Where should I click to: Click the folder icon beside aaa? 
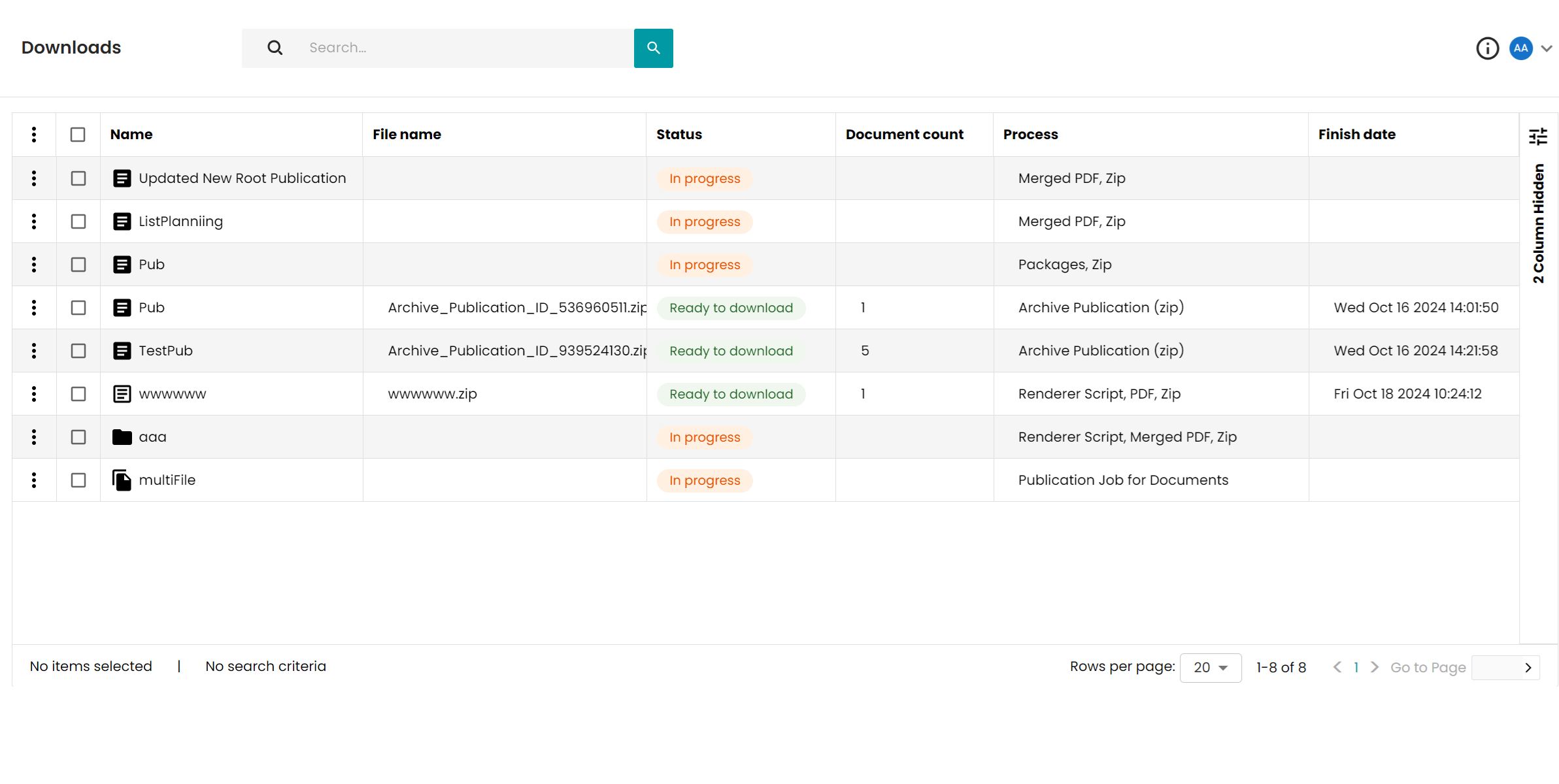[122, 437]
